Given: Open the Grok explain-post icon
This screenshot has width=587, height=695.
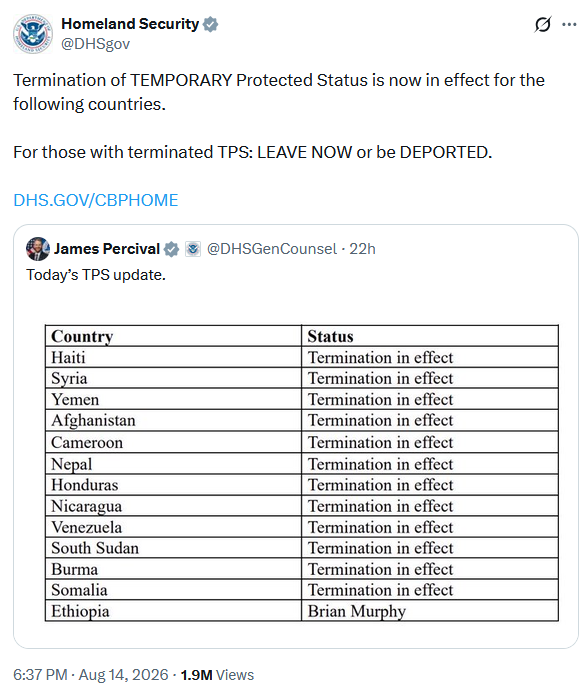Looking at the screenshot, I should pyautogui.click(x=543, y=24).
